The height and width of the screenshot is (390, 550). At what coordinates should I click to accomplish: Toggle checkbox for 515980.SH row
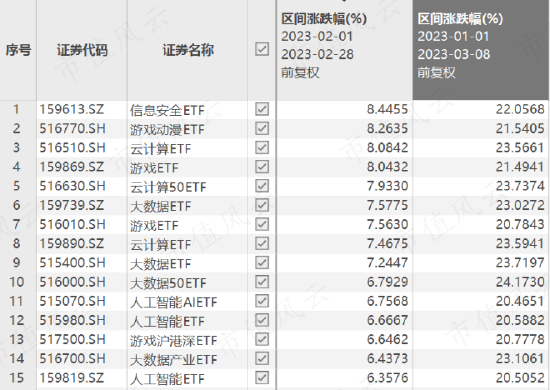[262, 320]
